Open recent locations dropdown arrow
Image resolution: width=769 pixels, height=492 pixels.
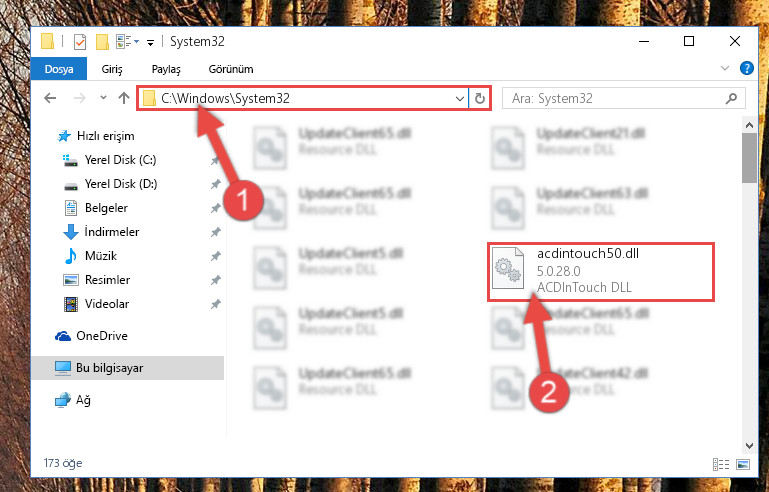(103, 98)
